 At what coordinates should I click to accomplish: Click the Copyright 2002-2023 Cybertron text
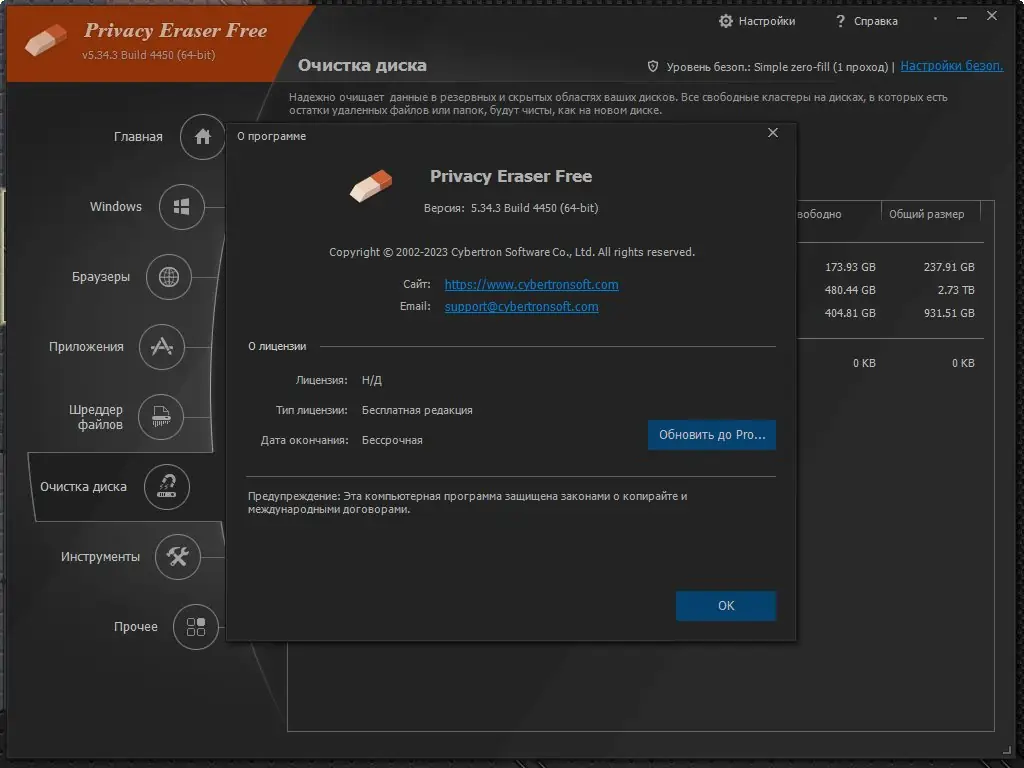(x=512, y=252)
